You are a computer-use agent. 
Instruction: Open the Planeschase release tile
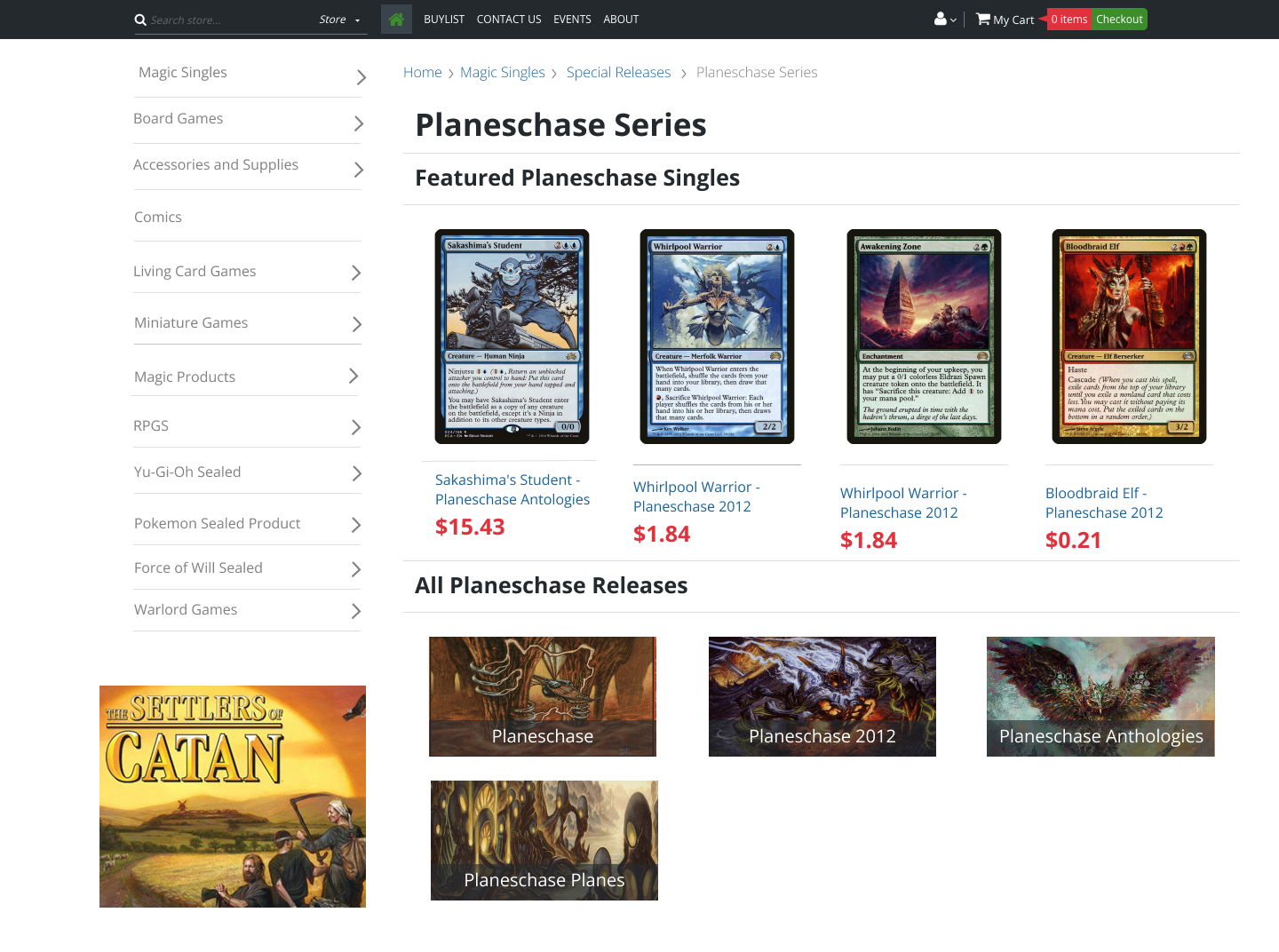[x=543, y=696]
